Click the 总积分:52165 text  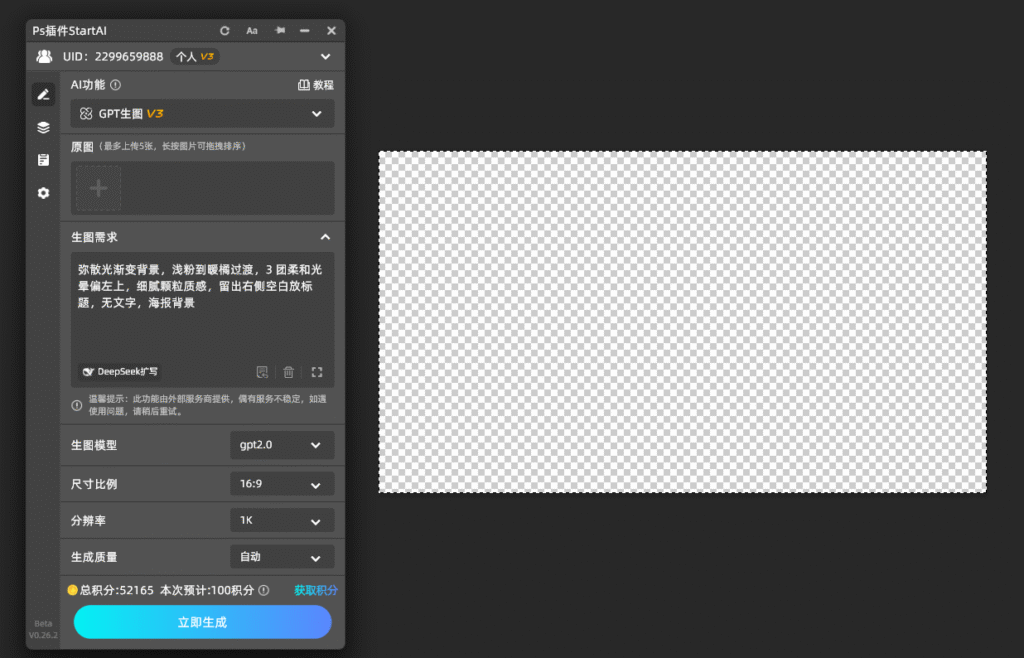point(116,590)
